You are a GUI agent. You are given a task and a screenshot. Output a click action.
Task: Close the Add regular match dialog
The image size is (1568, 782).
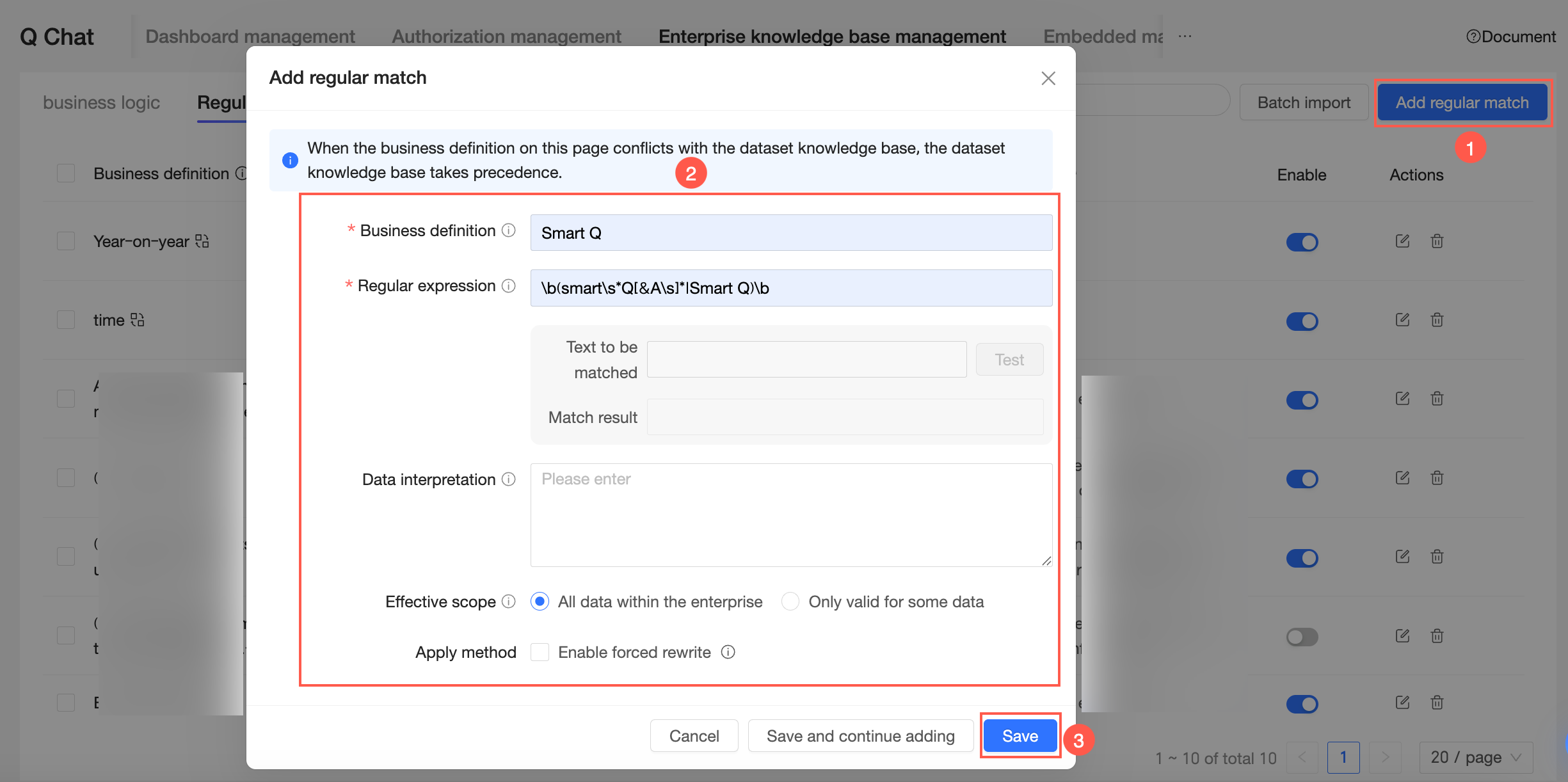tap(1048, 78)
